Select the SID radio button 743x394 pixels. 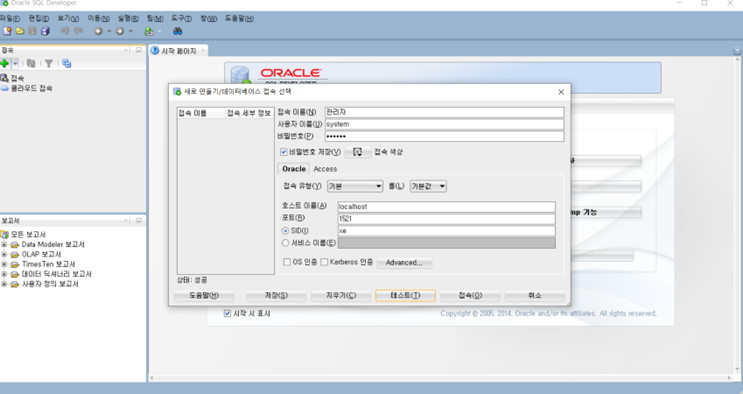click(x=285, y=231)
